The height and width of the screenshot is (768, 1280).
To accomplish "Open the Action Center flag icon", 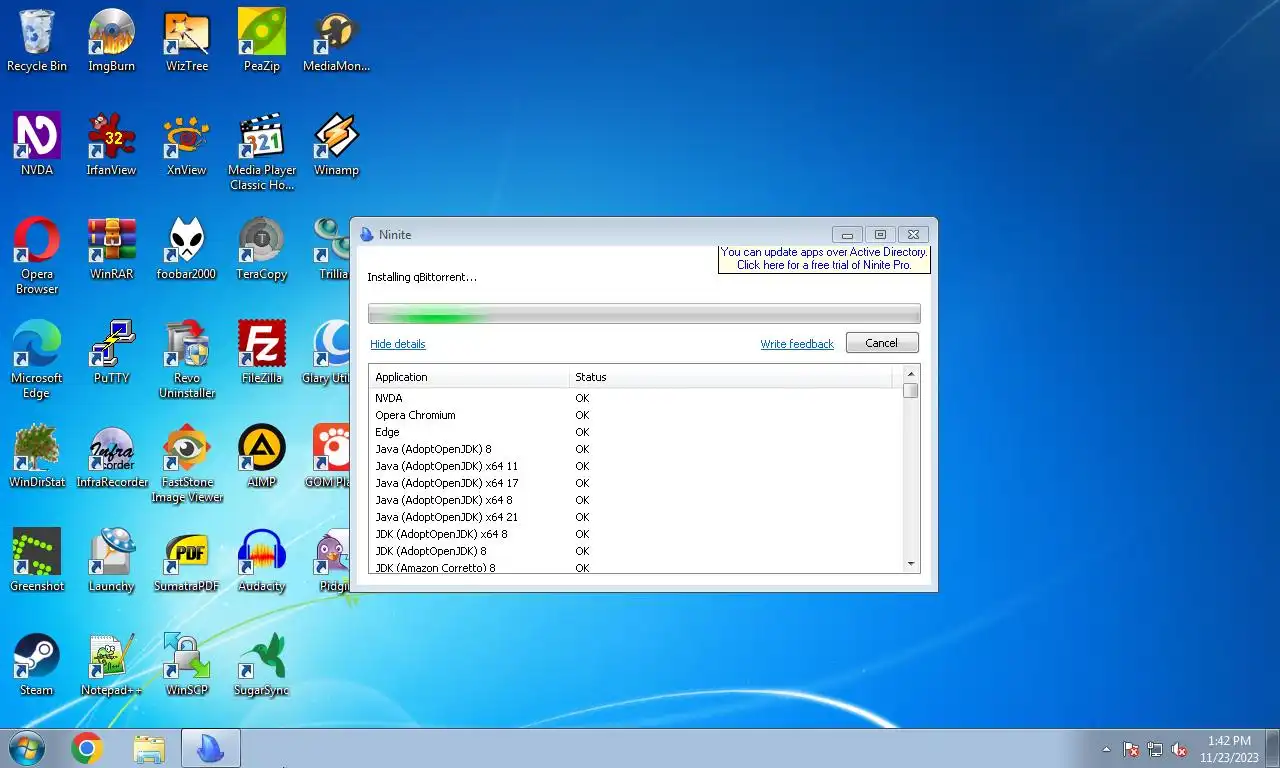I will [x=1131, y=749].
